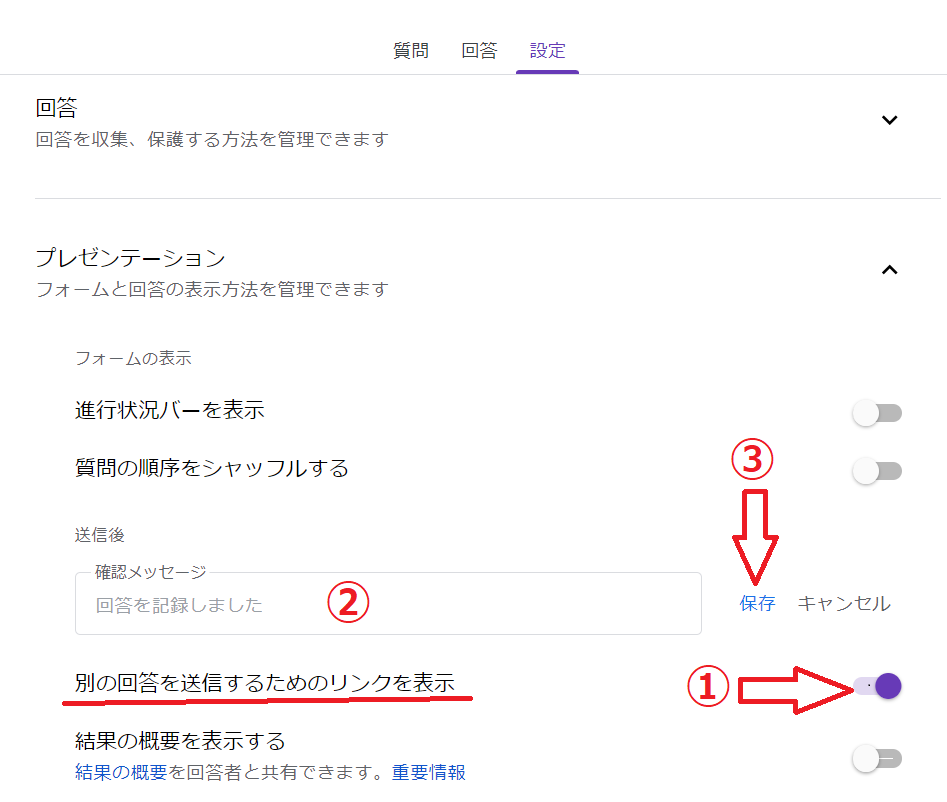Image resolution: width=947 pixels, height=802 pixels.
Task: Click 別の回答を送信するためのリンクを表示 label text
Action: 265,682
